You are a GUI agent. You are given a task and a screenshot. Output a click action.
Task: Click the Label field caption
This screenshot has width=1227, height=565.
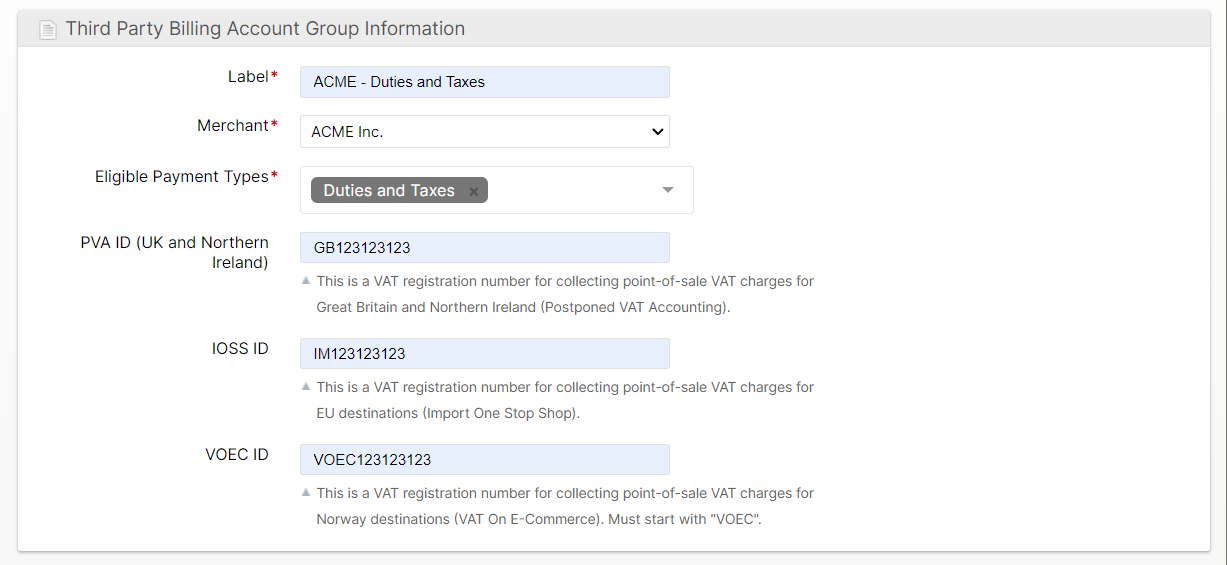(x=248, y=77)
